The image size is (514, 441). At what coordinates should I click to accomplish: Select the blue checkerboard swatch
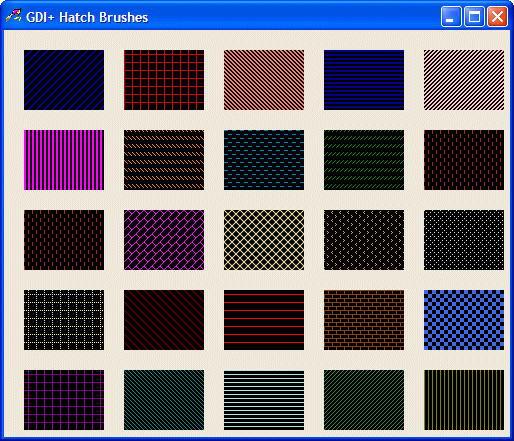464,320
